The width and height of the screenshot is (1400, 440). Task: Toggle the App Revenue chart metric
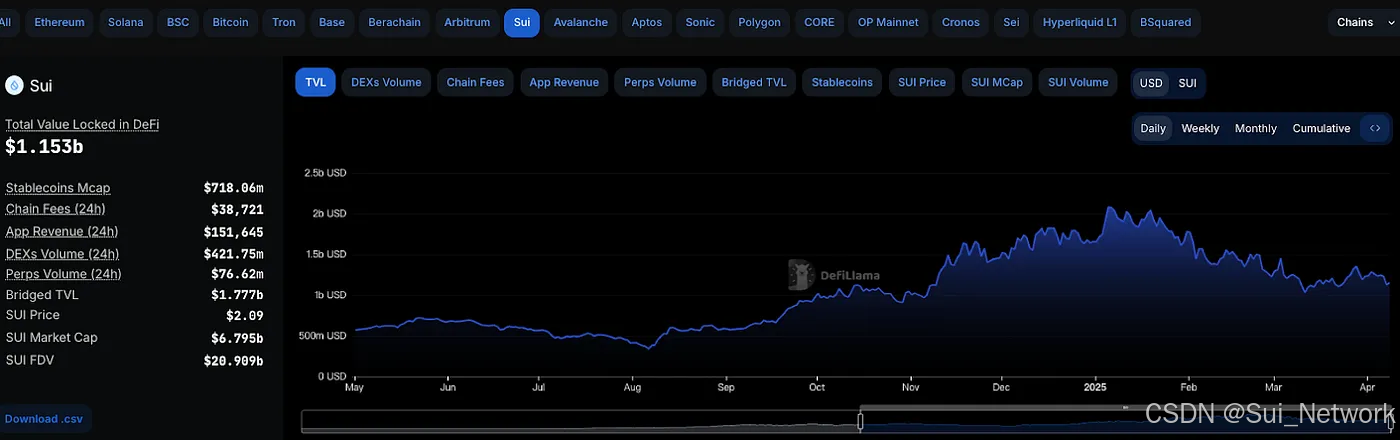[x=564, y=82]
